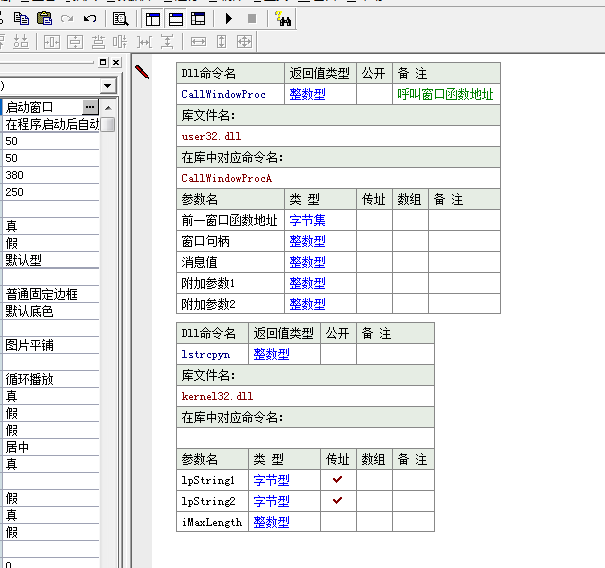Toggle 传址 checkmark for lpString2

coord(338,501)
